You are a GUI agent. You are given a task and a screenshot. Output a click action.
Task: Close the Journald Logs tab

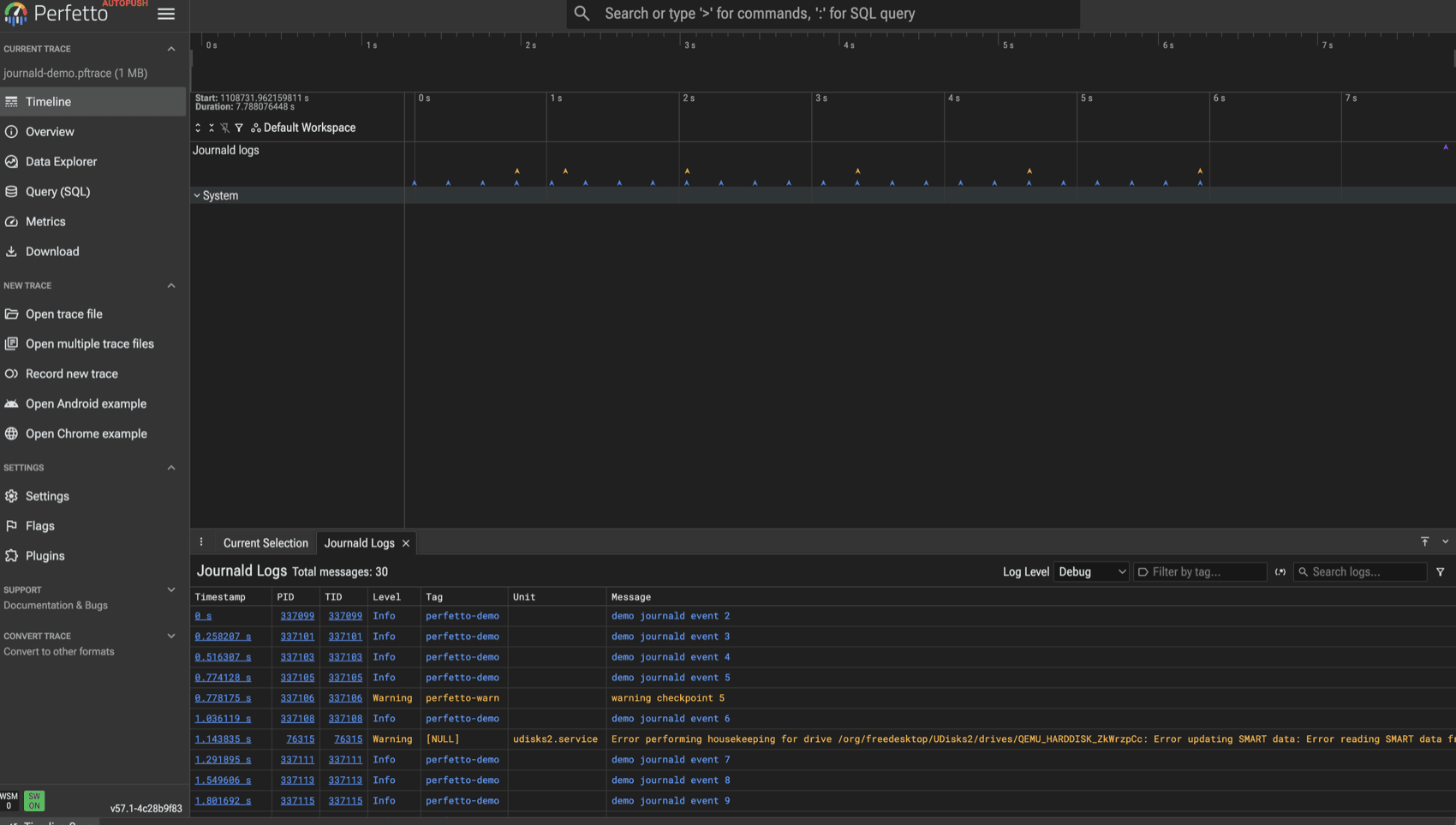point(406,543)
